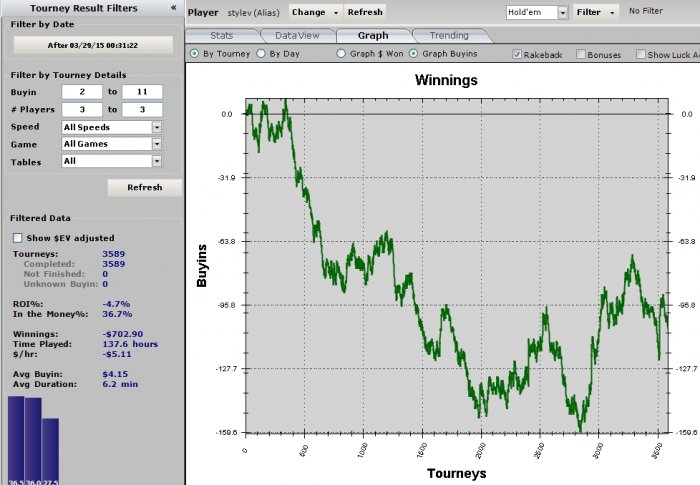Select Graph $ Won radio button
The image size is (700, 485).
[341, 54]
